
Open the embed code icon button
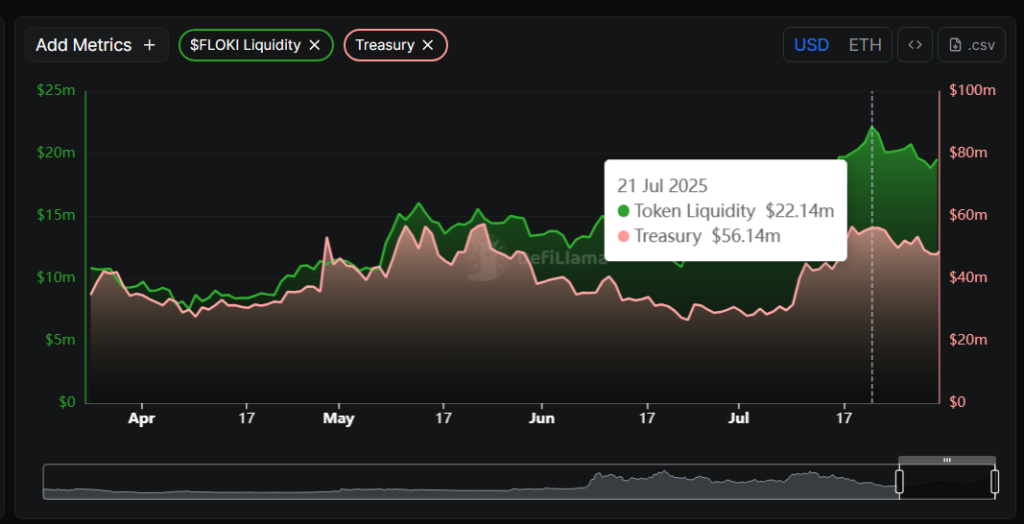click(x=913, y=45)
